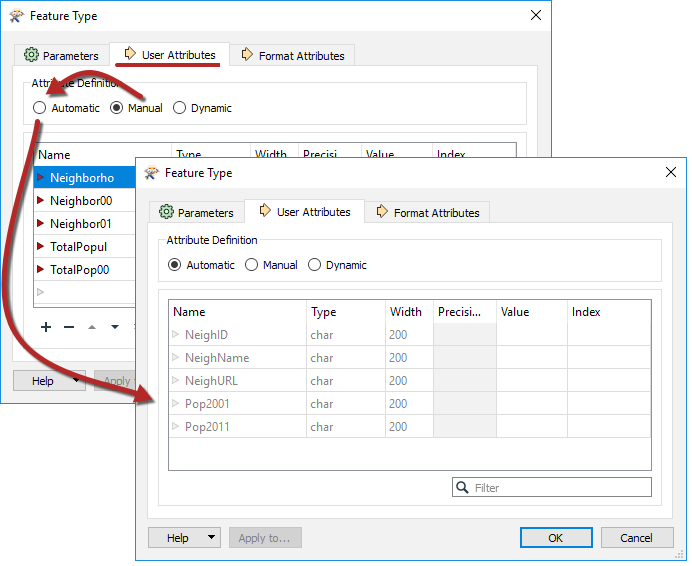Click the move down arrow icon

click(x=115, y=327)
